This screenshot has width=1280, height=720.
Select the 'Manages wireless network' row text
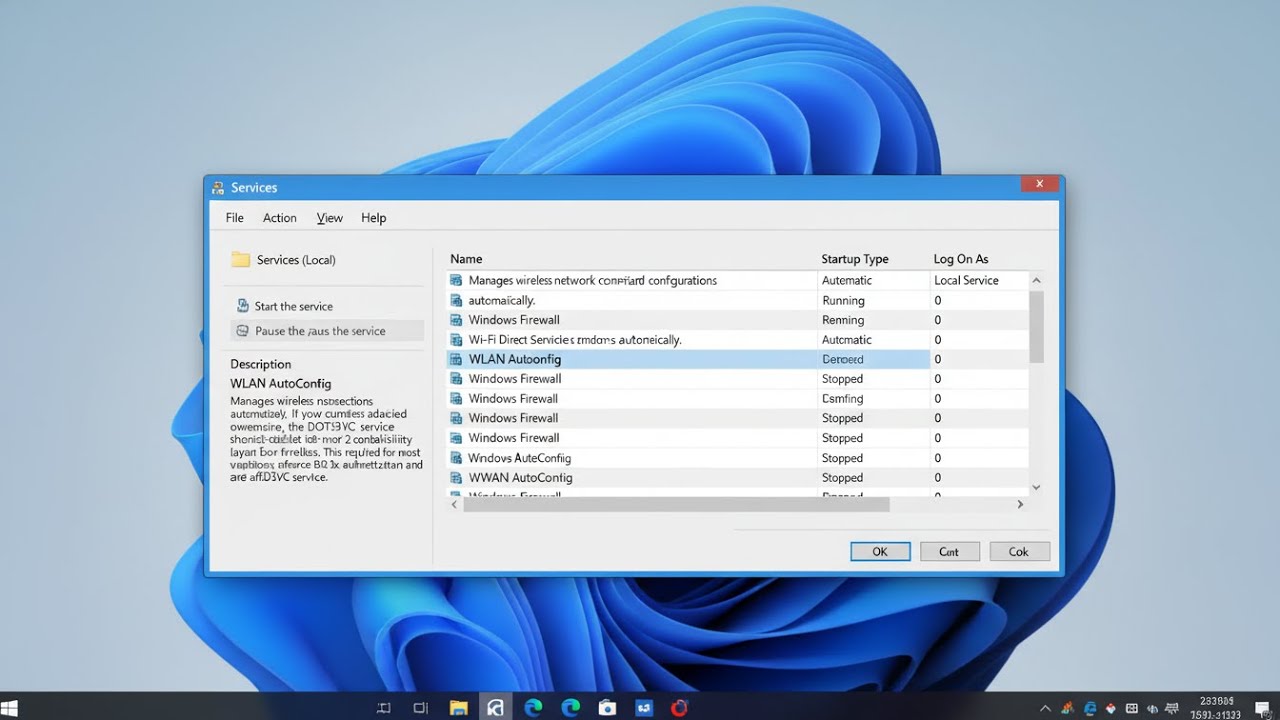point(593,281)
